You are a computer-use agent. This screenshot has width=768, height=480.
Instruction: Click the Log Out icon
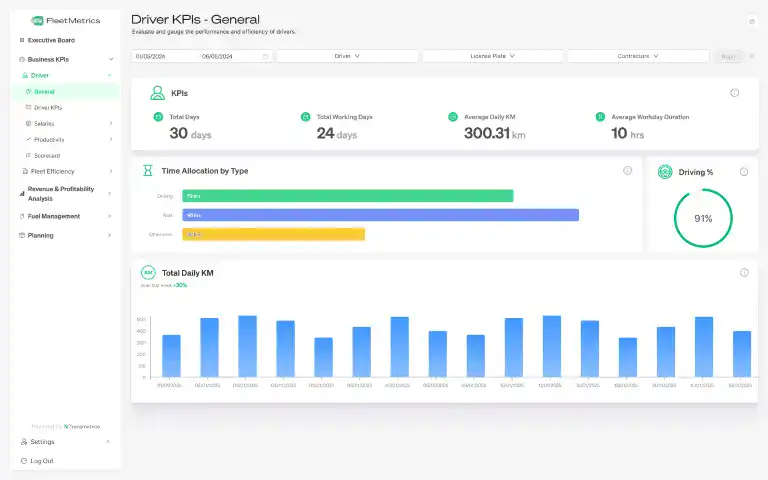tap(24, 461)
